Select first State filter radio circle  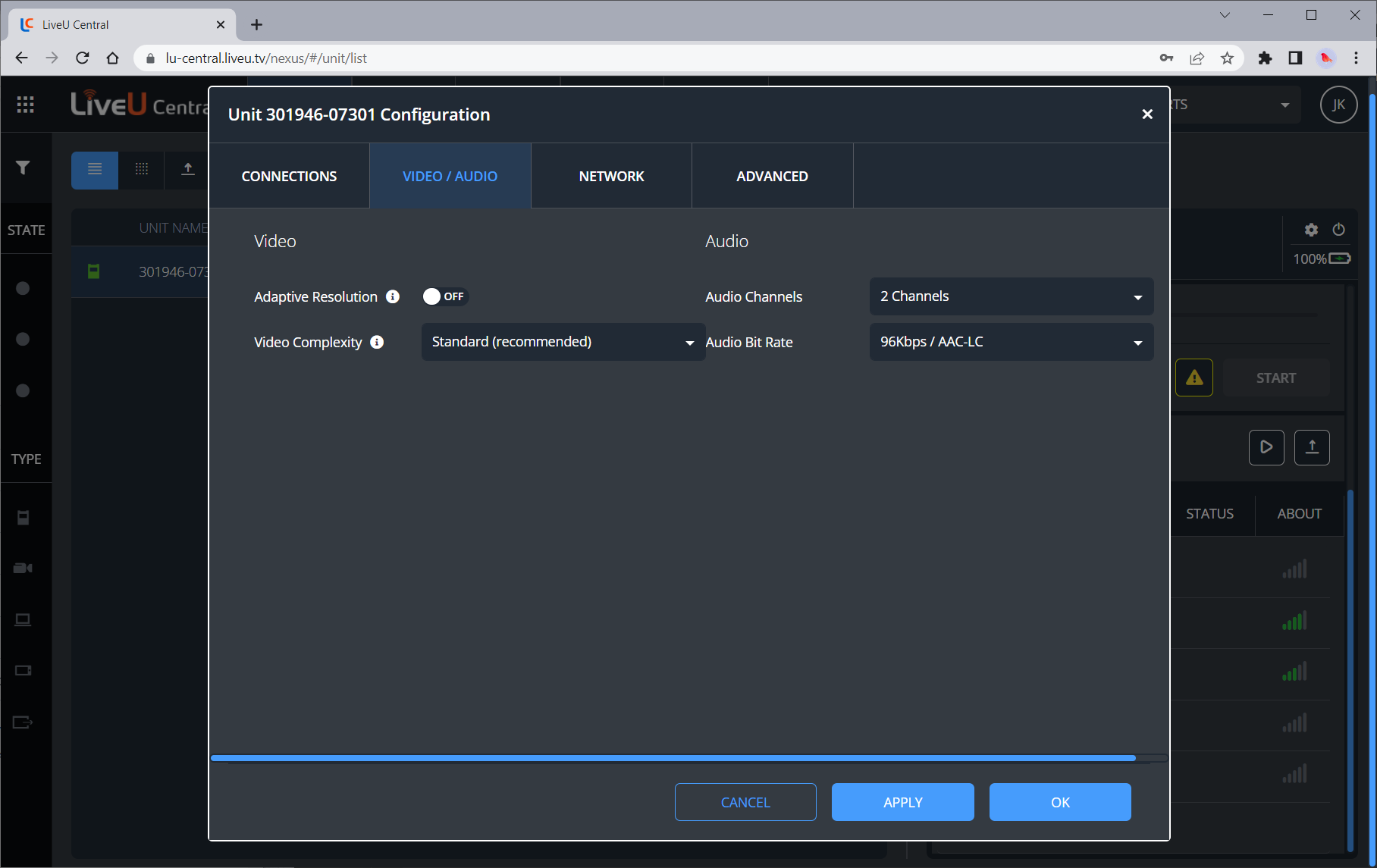(23, 288)
